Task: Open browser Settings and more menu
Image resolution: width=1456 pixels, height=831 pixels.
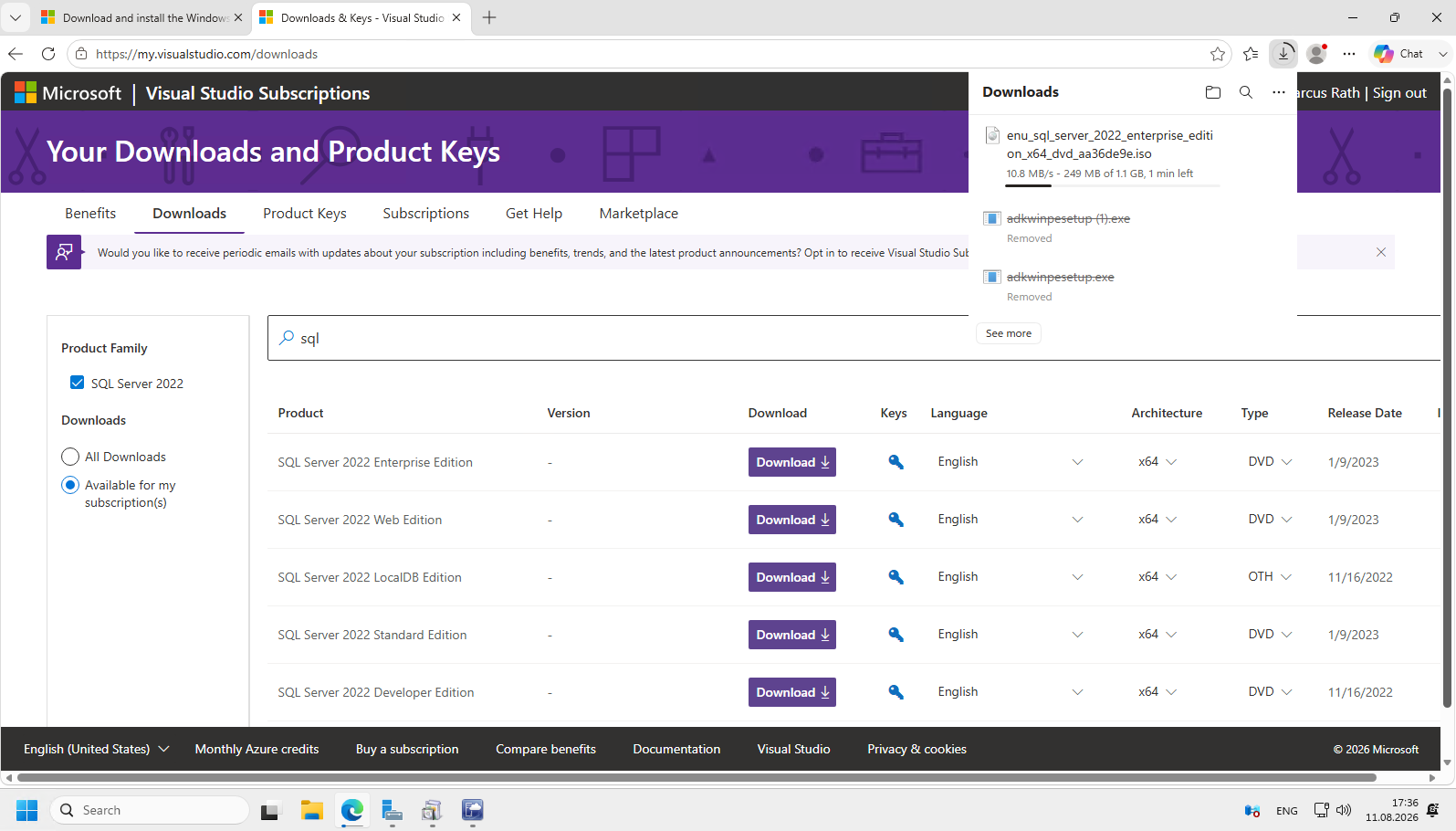Action: (x=1349, y=54)
